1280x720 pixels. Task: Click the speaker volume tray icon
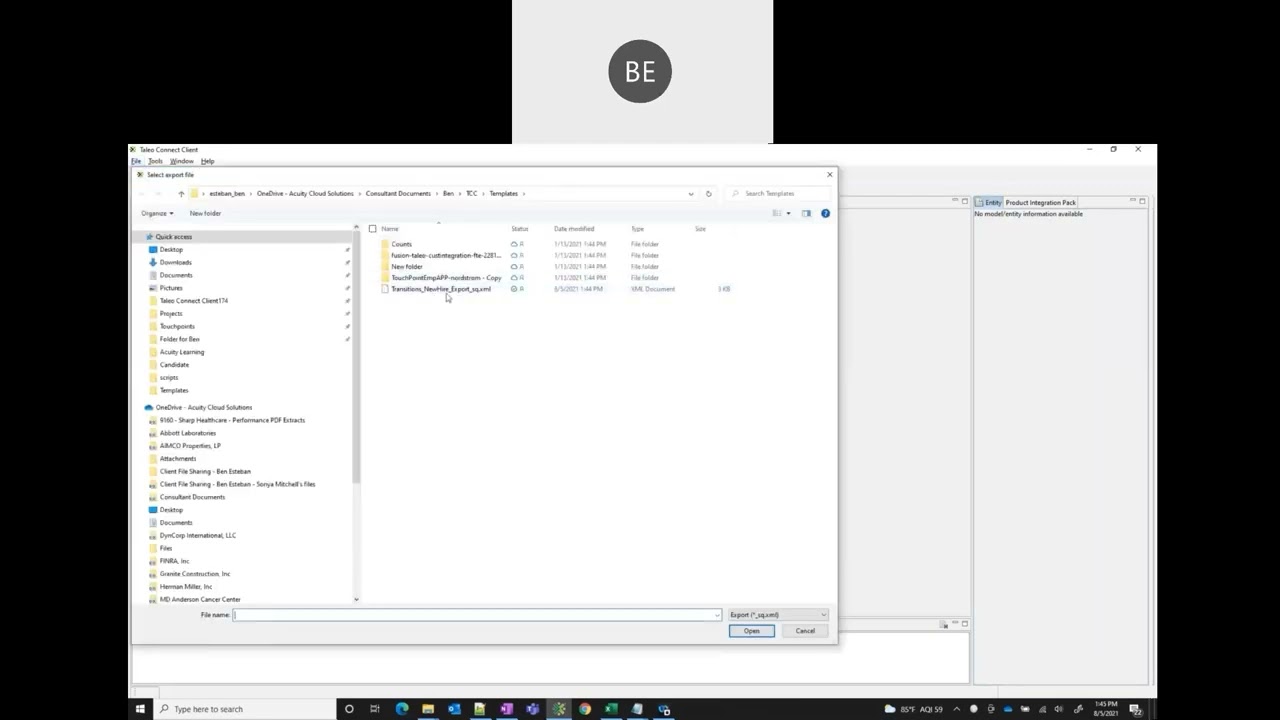1058,709
